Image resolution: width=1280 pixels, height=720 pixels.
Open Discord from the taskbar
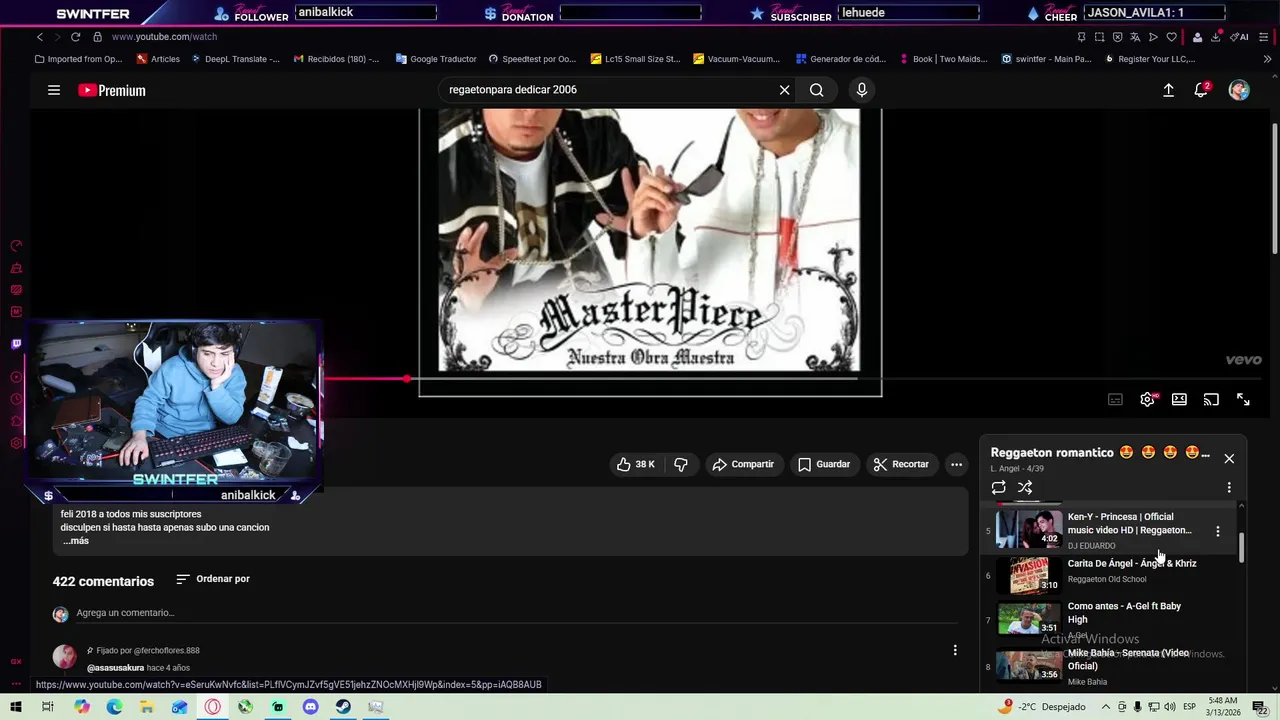click(310, 707)
